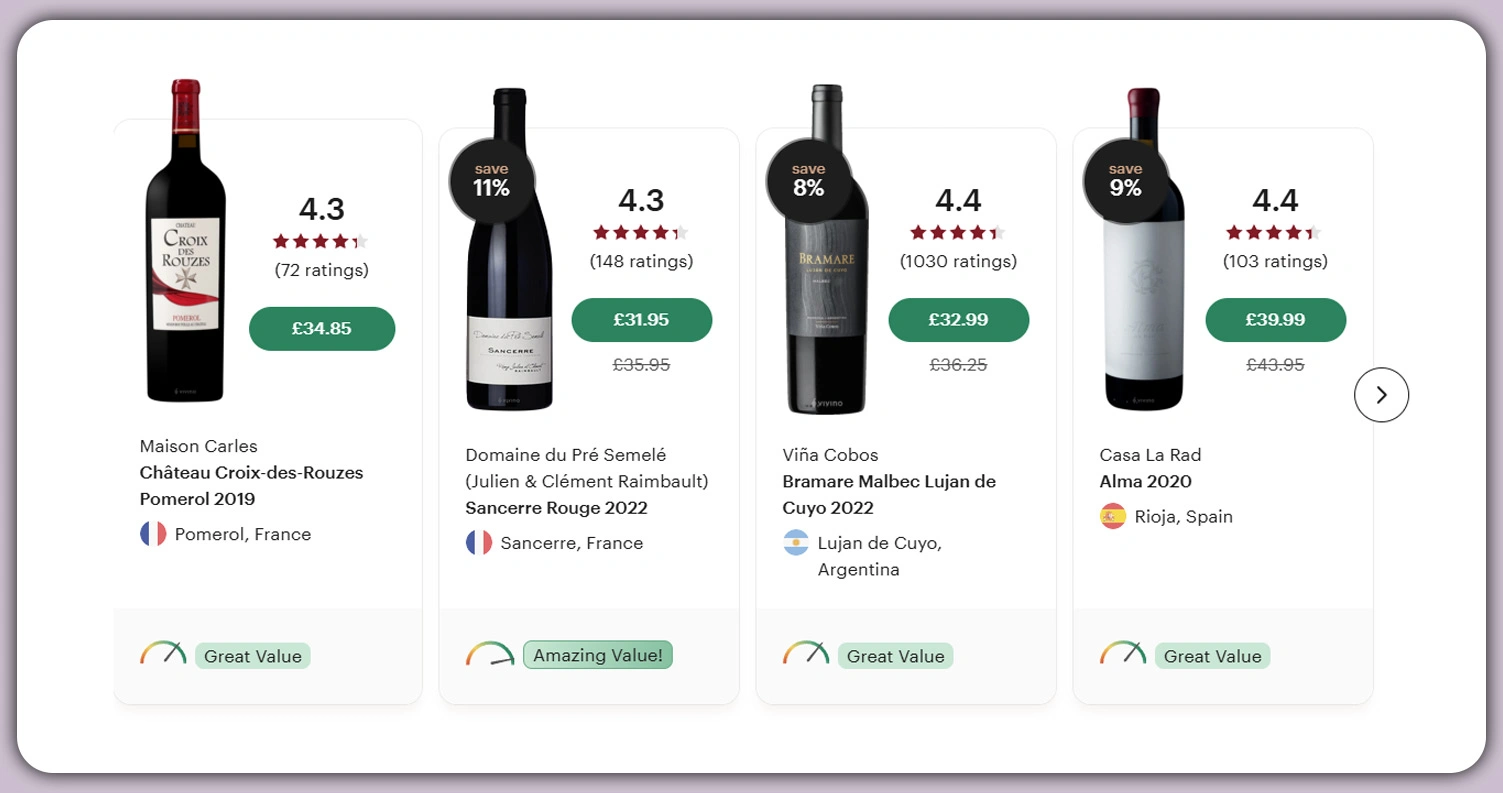Click the £31.95 price button
The width and height of the screenshot is (1503, 793).
click(641, 320)
